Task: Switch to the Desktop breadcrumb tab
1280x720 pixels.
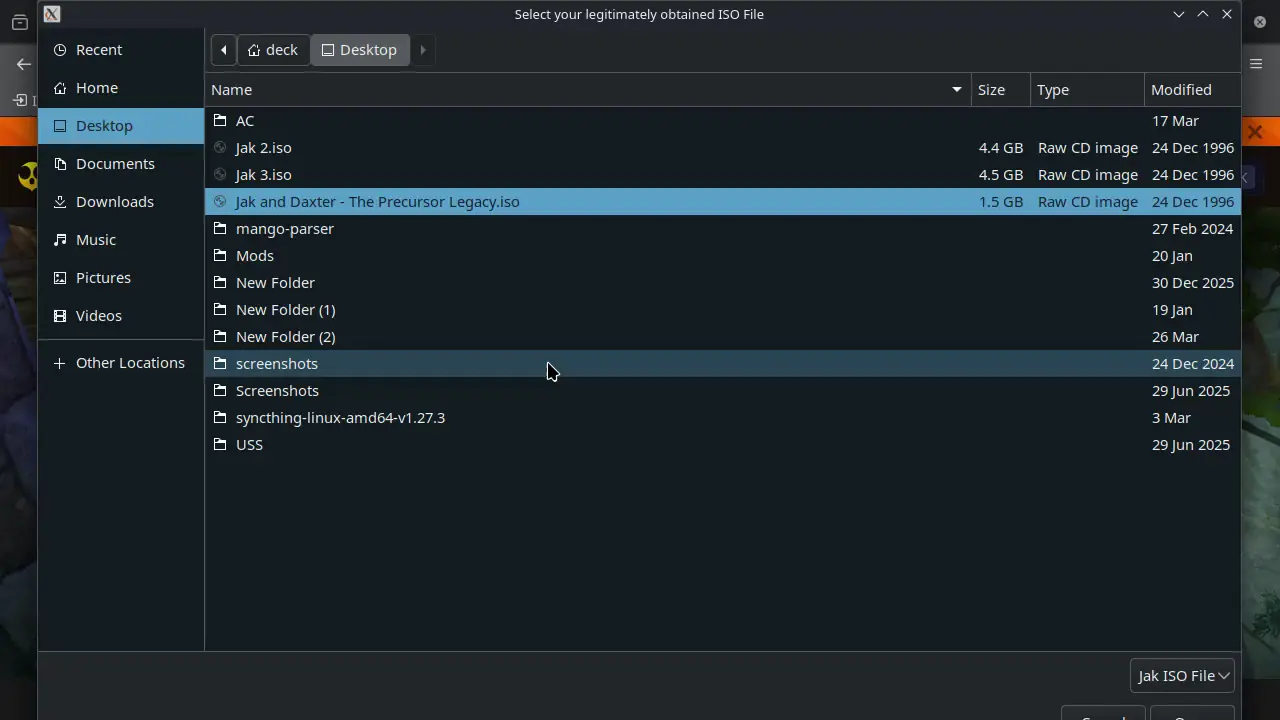Action: click(359, 49)
